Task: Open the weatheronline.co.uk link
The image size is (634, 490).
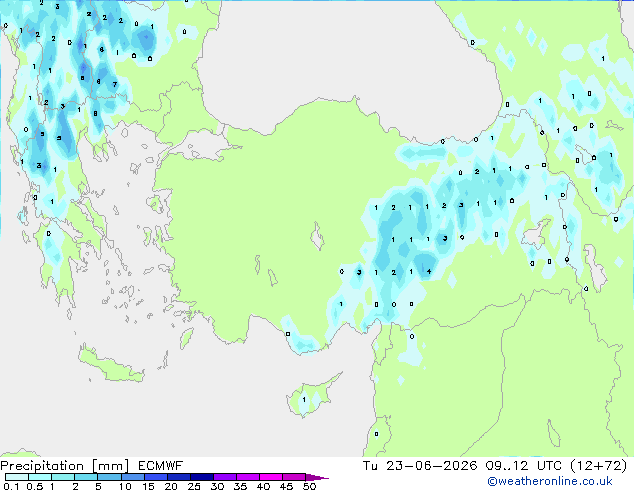Action: pyautogui.click(x=550, y=481)
